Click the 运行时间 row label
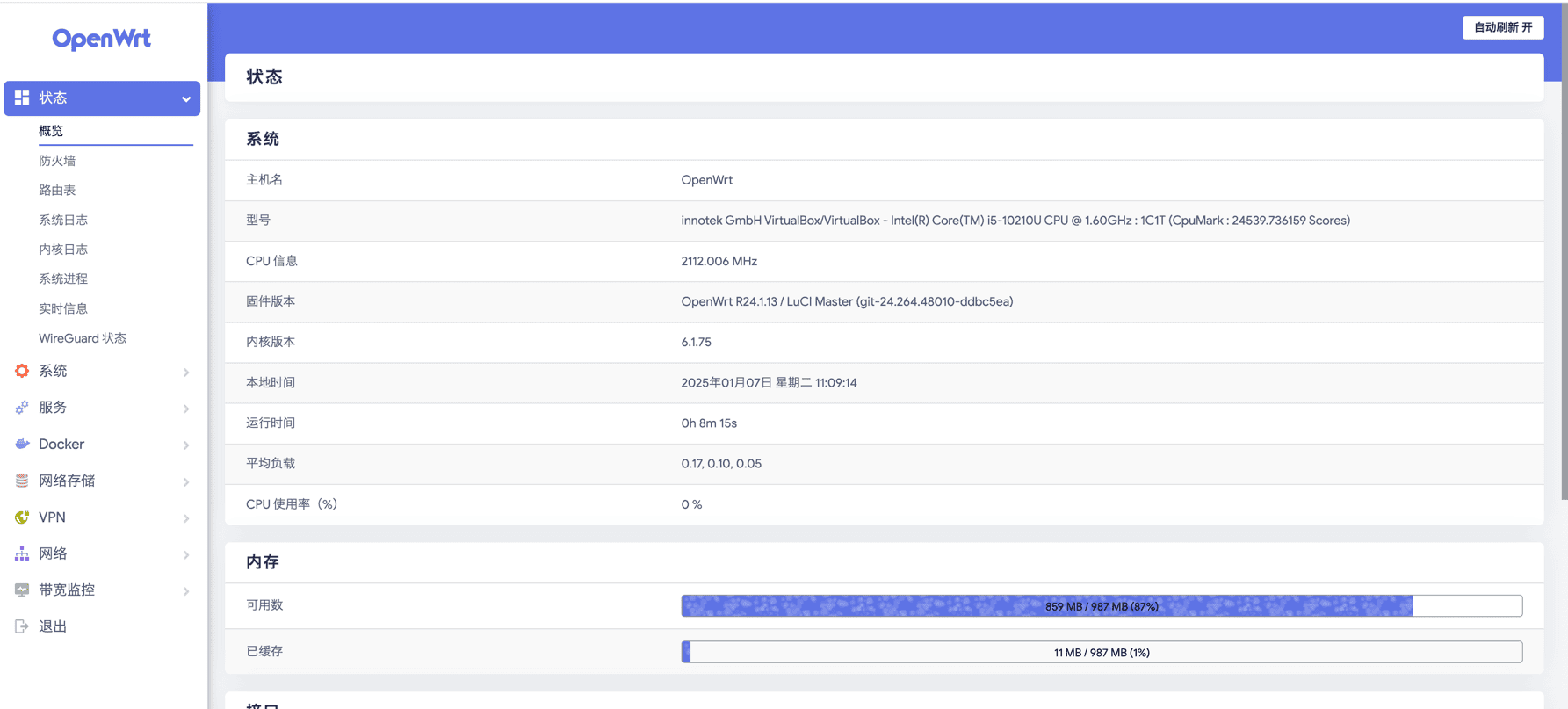The width and height of the screenshot is (1568, 709). pyautogui.click(x=271, y=423)
